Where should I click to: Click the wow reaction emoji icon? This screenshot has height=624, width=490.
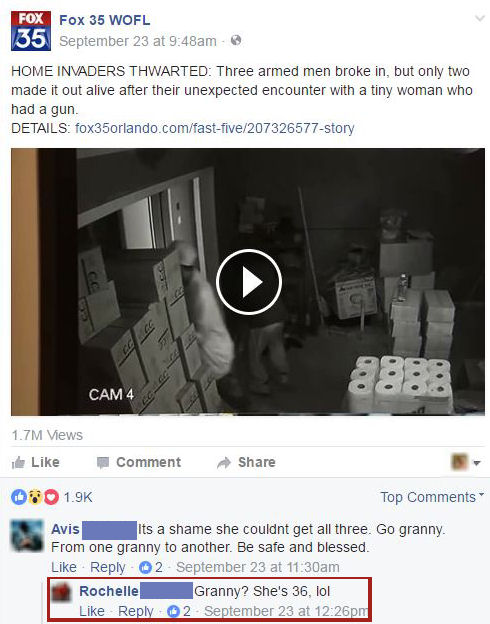coord(35,497)
